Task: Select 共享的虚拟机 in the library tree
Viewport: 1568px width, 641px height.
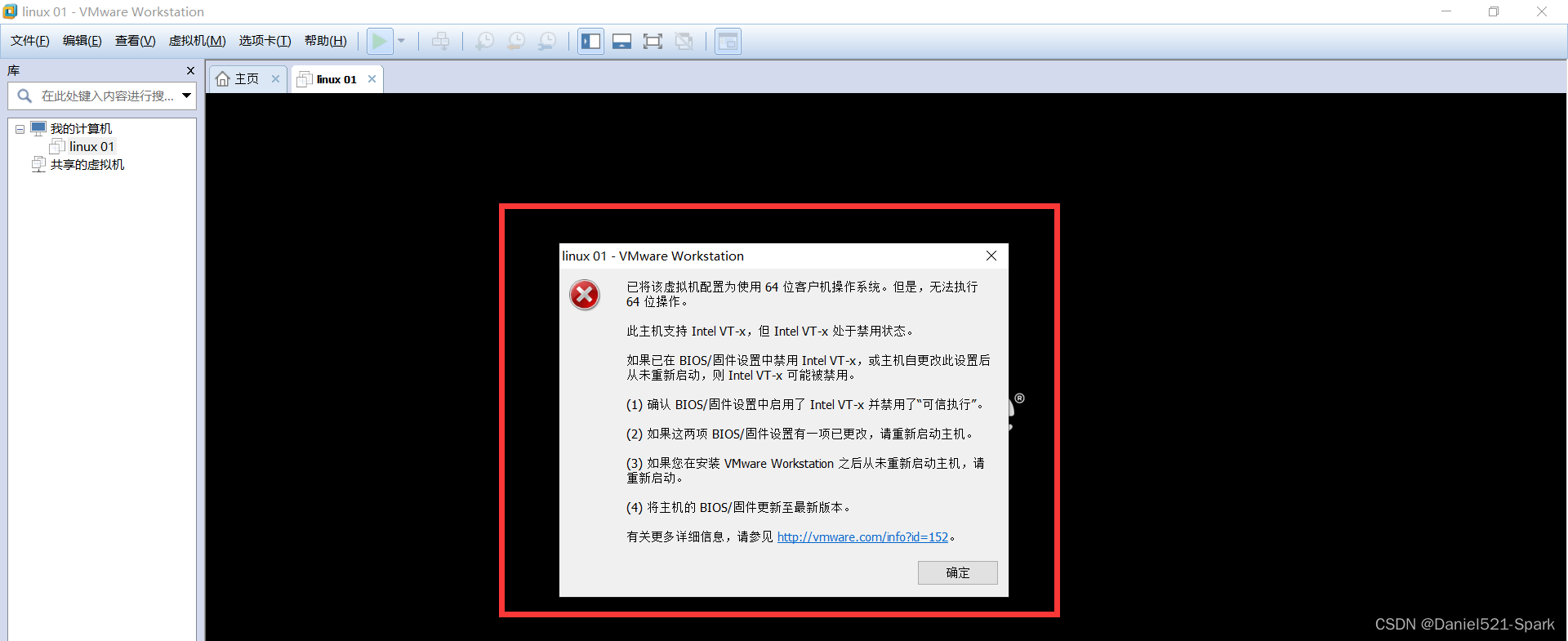Action: [87, 165]
